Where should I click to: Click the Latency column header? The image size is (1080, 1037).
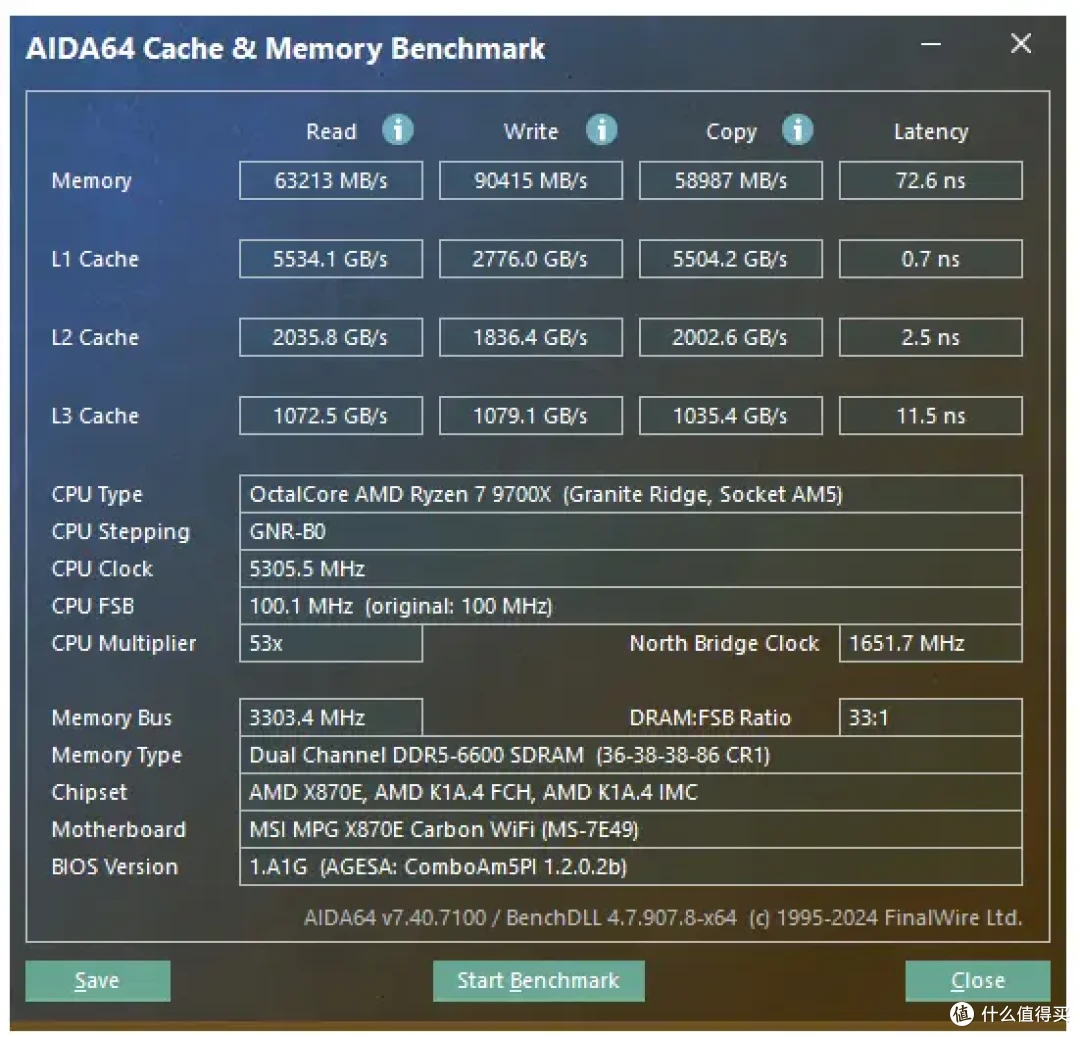[931, 132]
